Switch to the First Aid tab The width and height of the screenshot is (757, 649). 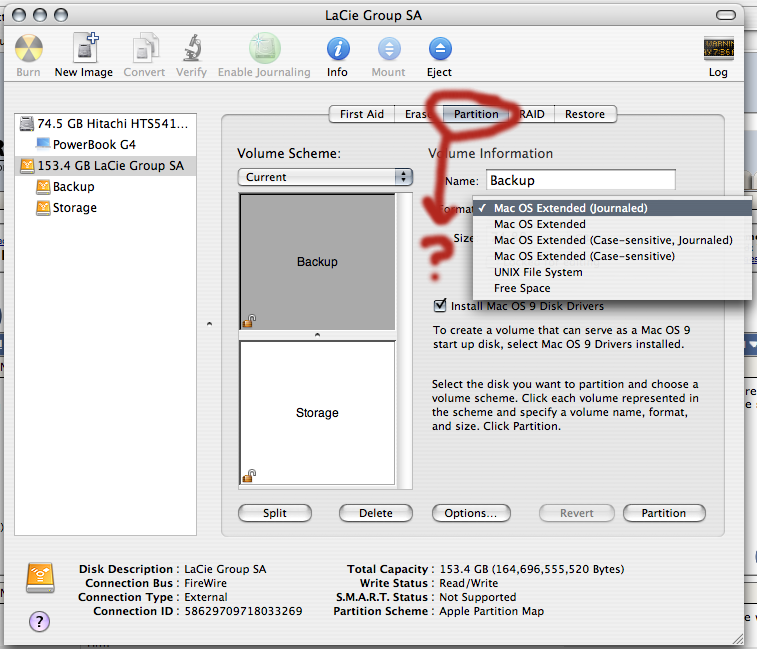362,114
